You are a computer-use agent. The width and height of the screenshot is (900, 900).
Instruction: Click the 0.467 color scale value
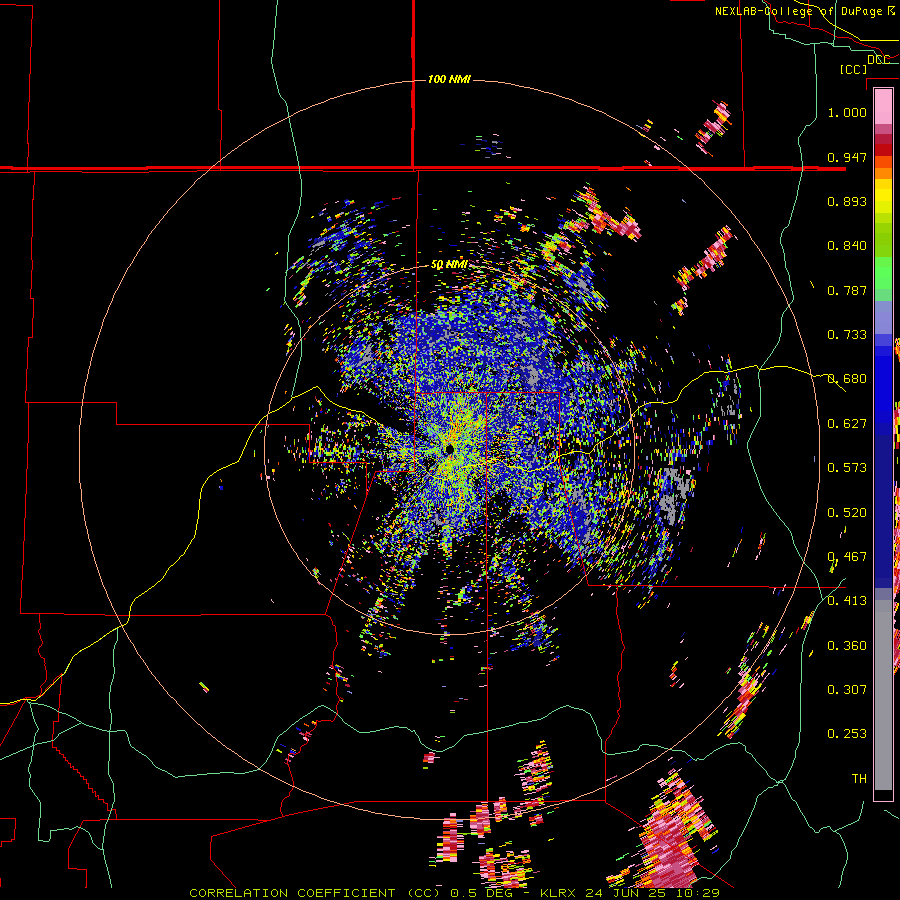pos(847,557)
